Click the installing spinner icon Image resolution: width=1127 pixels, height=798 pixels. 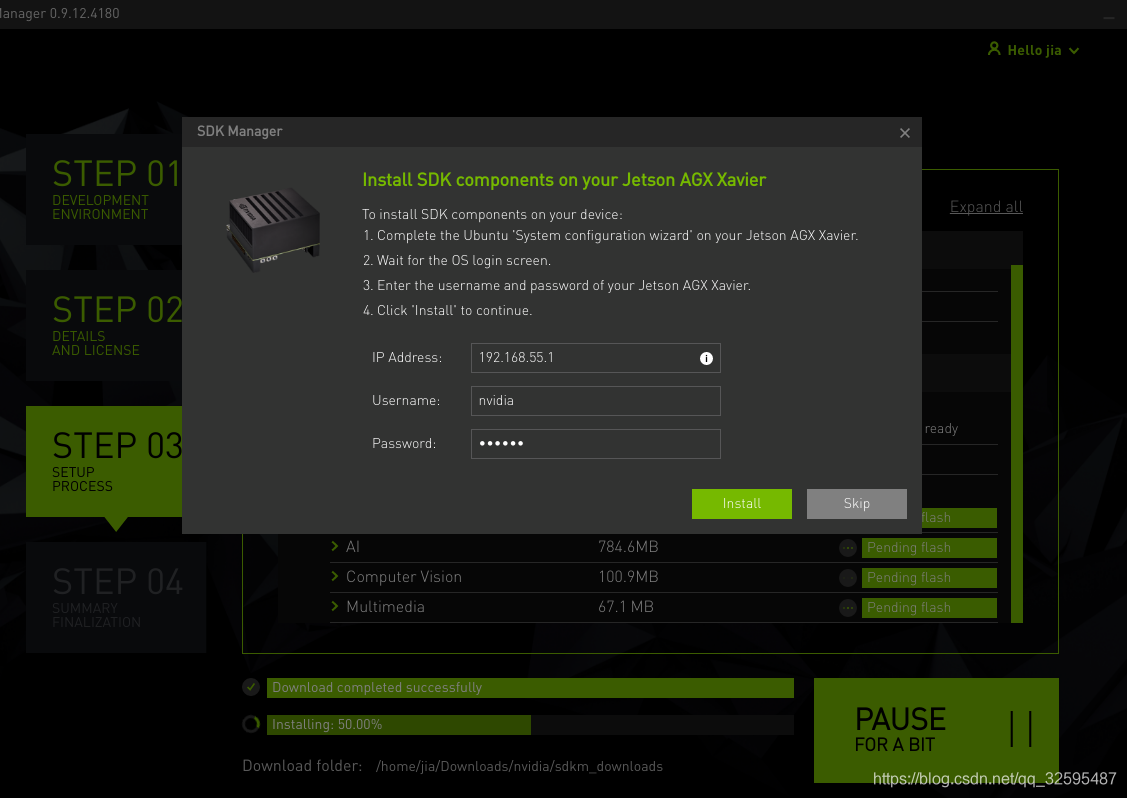251,724
